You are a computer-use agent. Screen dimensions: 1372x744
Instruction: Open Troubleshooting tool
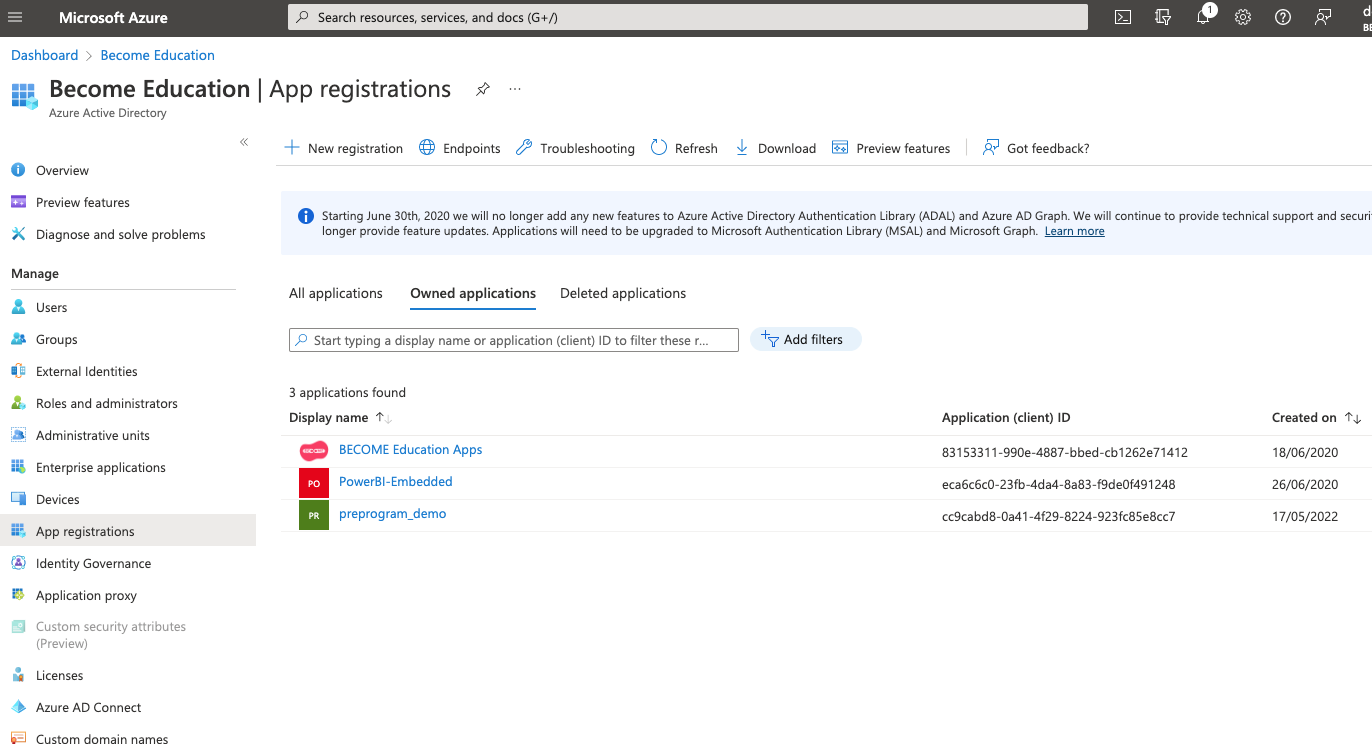(575, 148)
